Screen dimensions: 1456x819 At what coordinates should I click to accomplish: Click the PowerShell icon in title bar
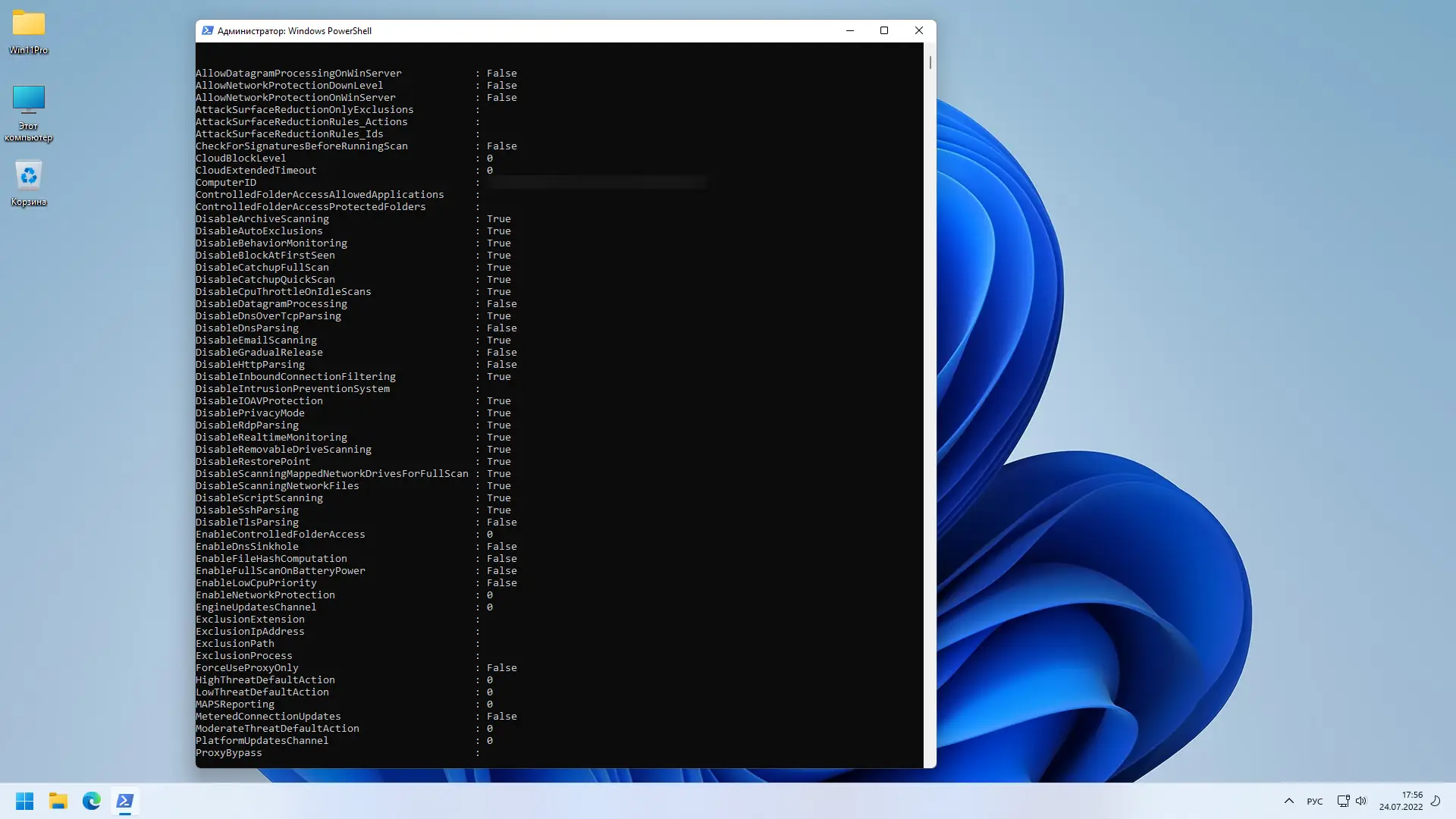207,31
